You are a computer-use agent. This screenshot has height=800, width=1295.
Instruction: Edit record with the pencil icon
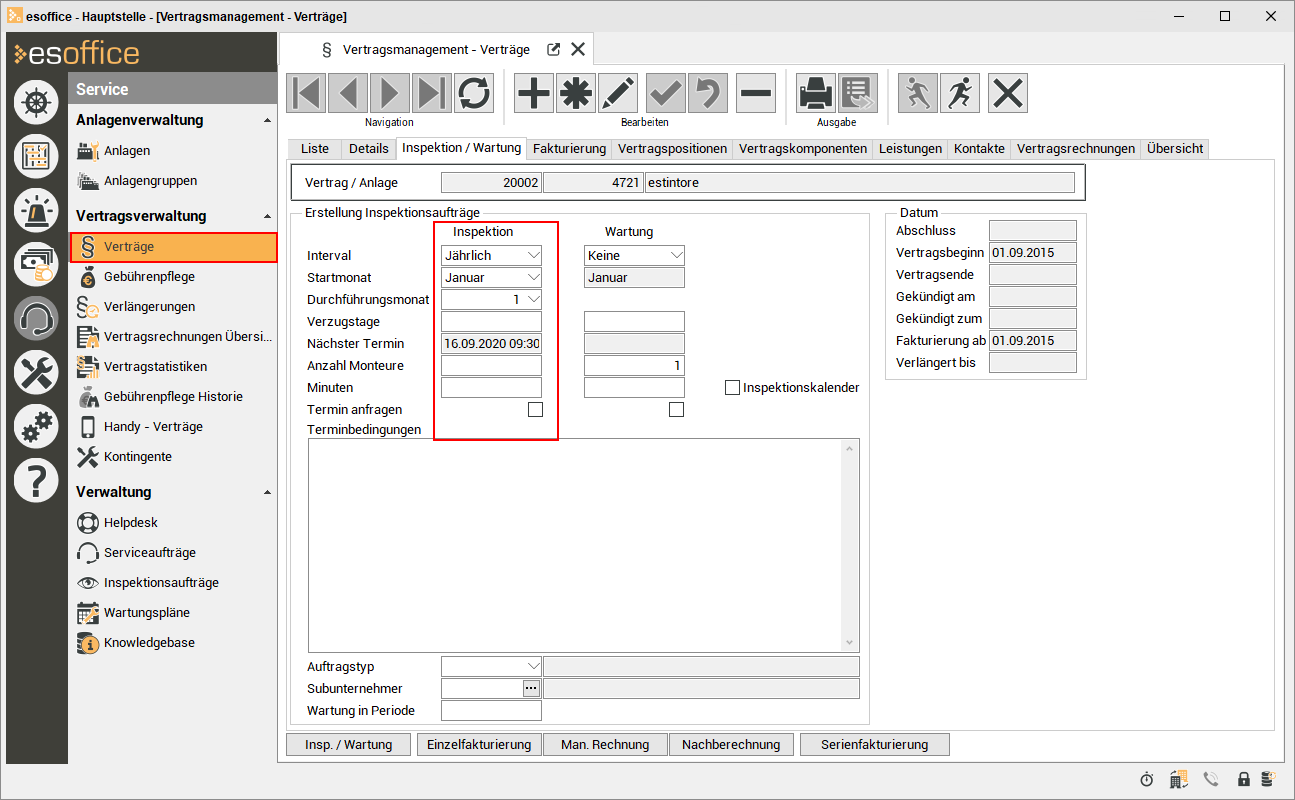point(618,93)
